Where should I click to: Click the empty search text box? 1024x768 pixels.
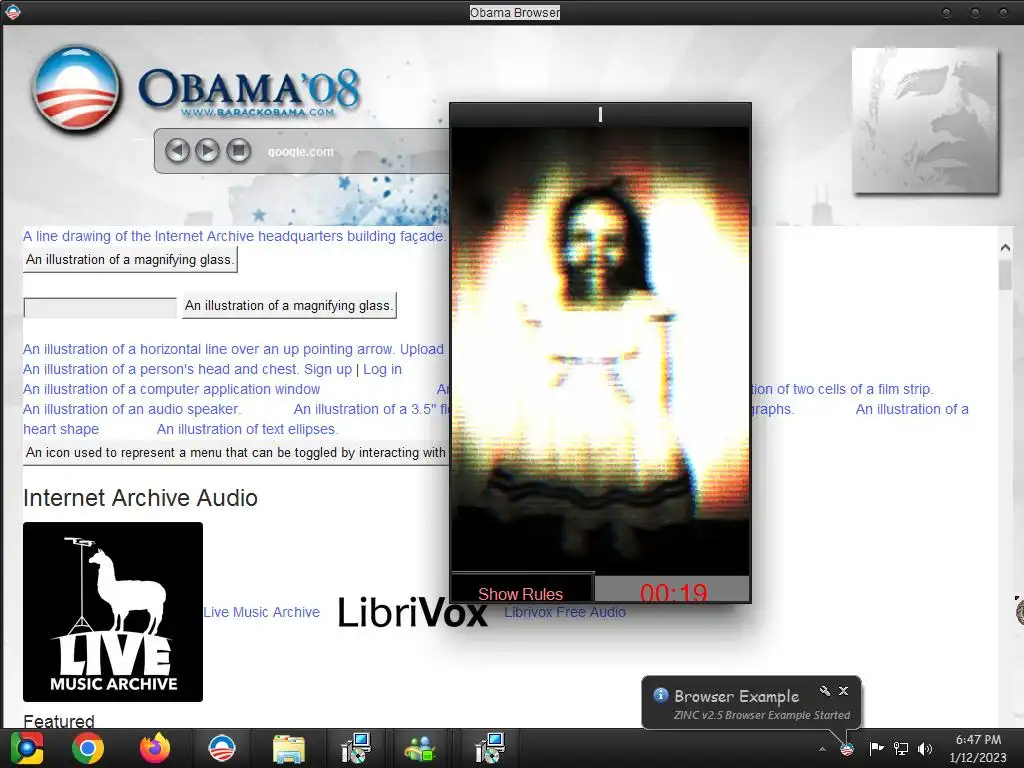click(x=100, y=307)
